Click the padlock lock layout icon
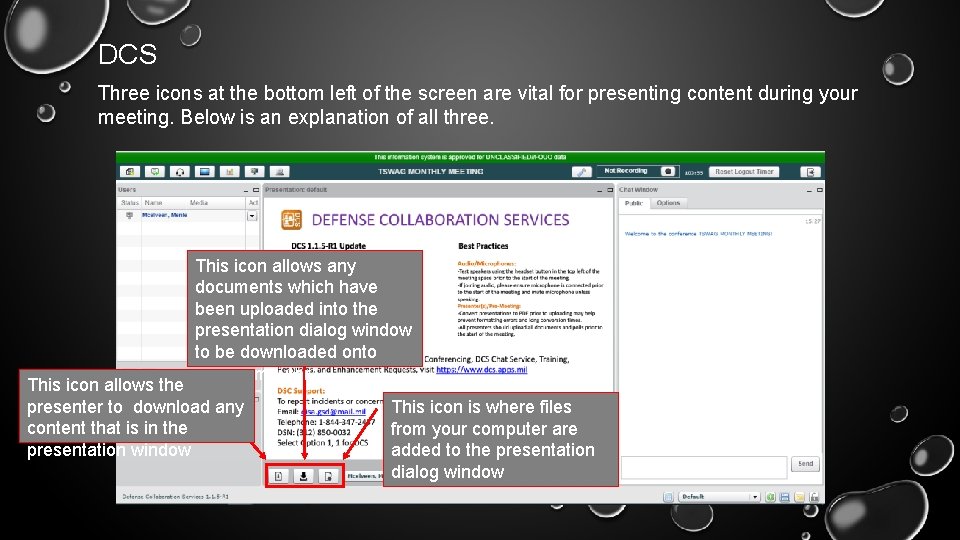Screen dimensions: 960x540 pos(814,497)
